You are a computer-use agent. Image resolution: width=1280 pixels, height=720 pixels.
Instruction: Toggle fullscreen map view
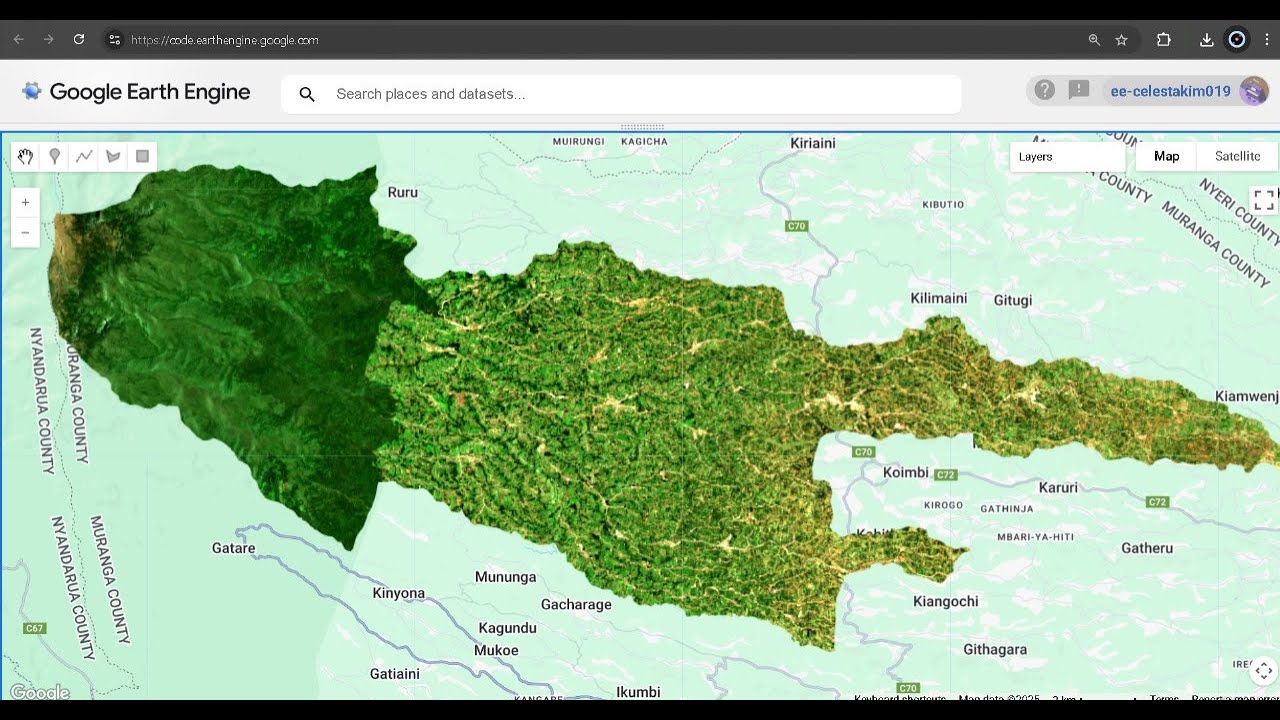[1264, 200]
